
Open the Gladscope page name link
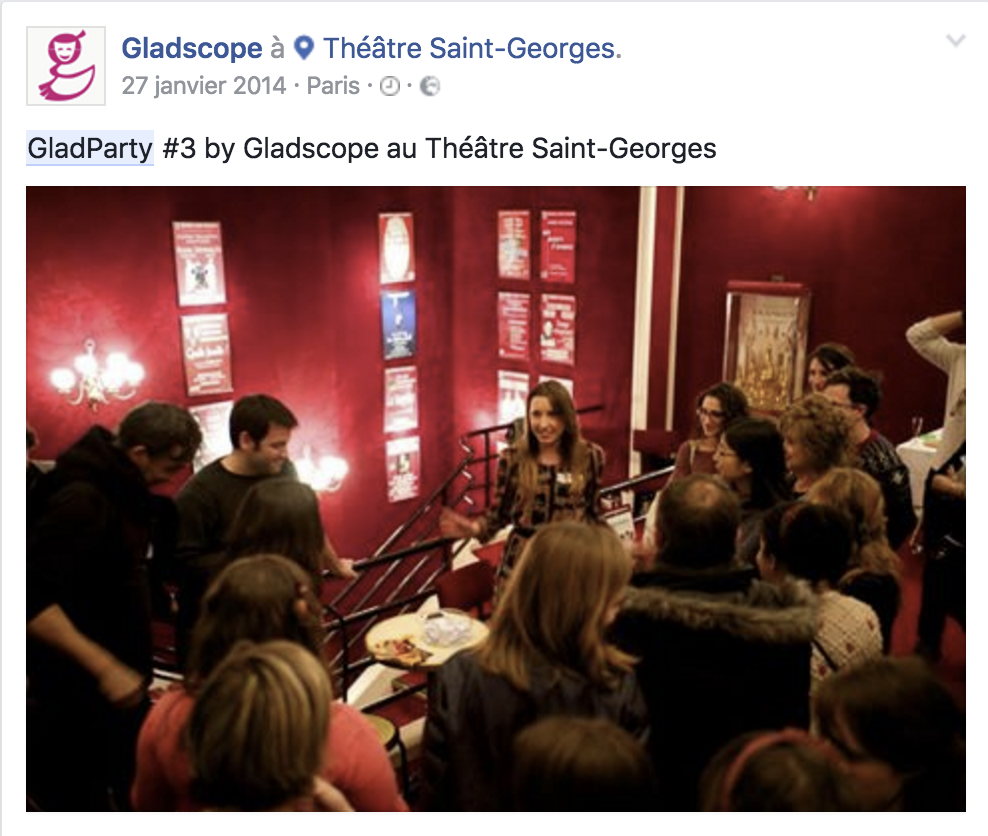[192, 48]
